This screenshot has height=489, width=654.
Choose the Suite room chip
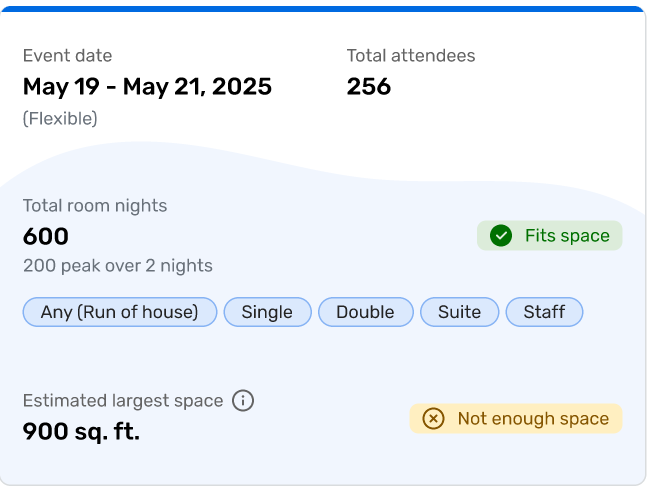459,312
